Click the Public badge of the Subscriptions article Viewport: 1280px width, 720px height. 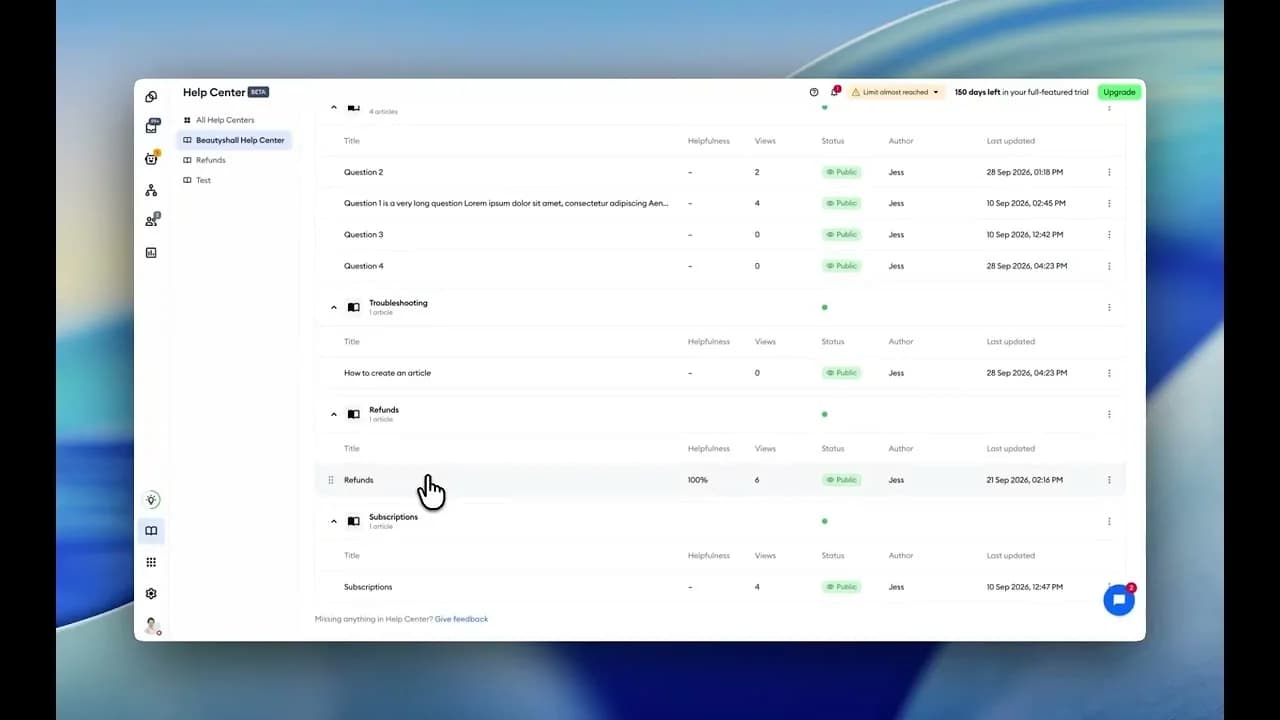pyautogui.click(x=842, y=587)
